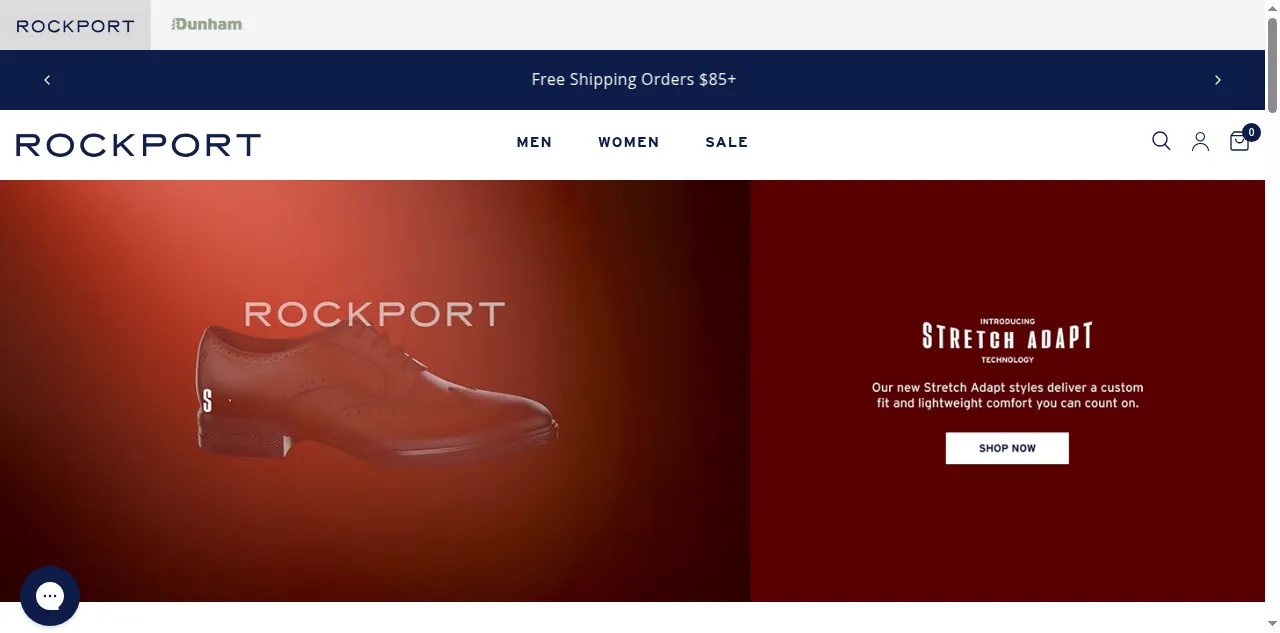Open the chat support bubble
Image resolution: width=1280 pixels, height=633 pixels.
[x=50, y=596]
